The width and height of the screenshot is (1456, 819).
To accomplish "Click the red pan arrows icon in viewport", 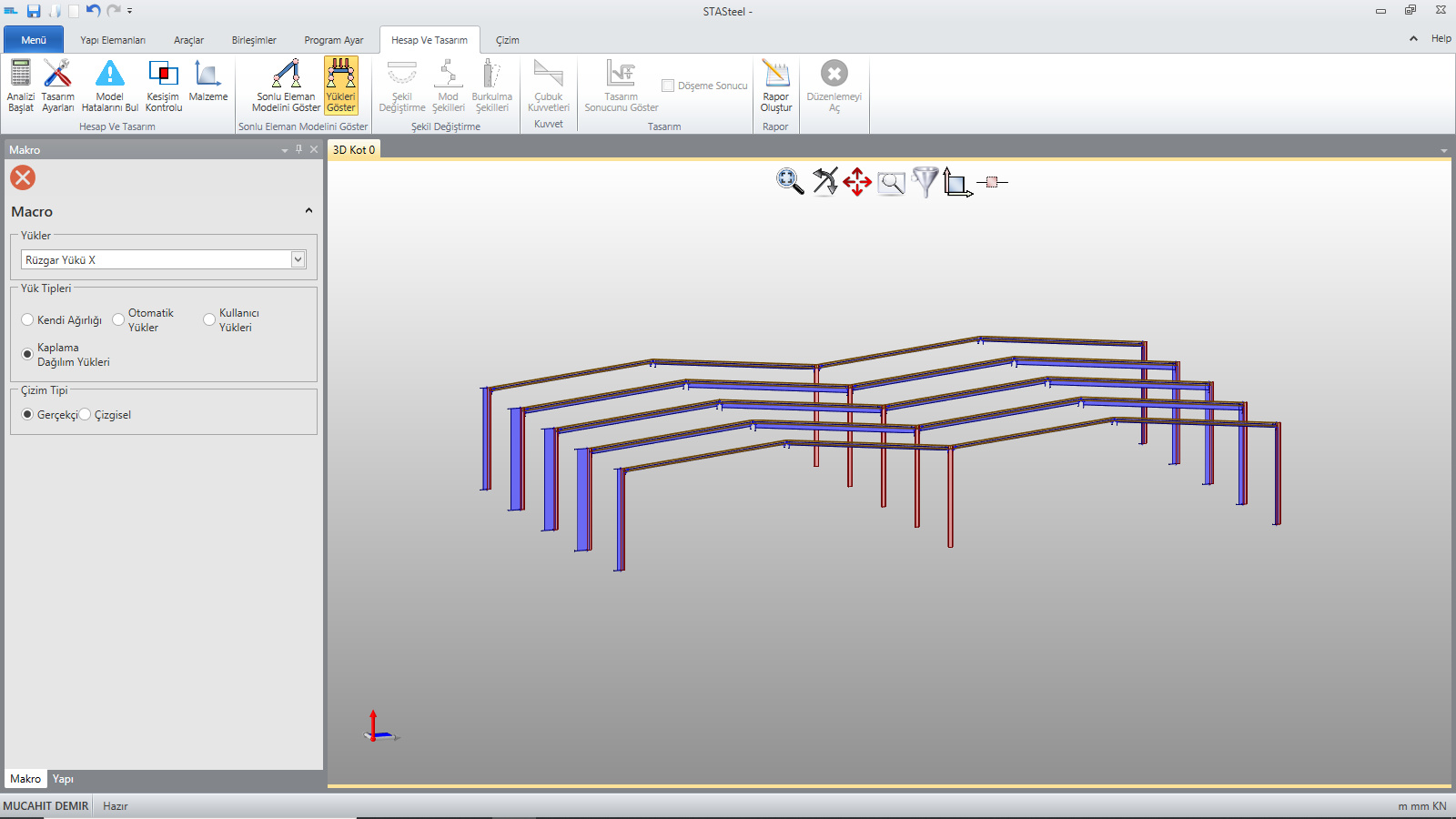I will (856, 182).
